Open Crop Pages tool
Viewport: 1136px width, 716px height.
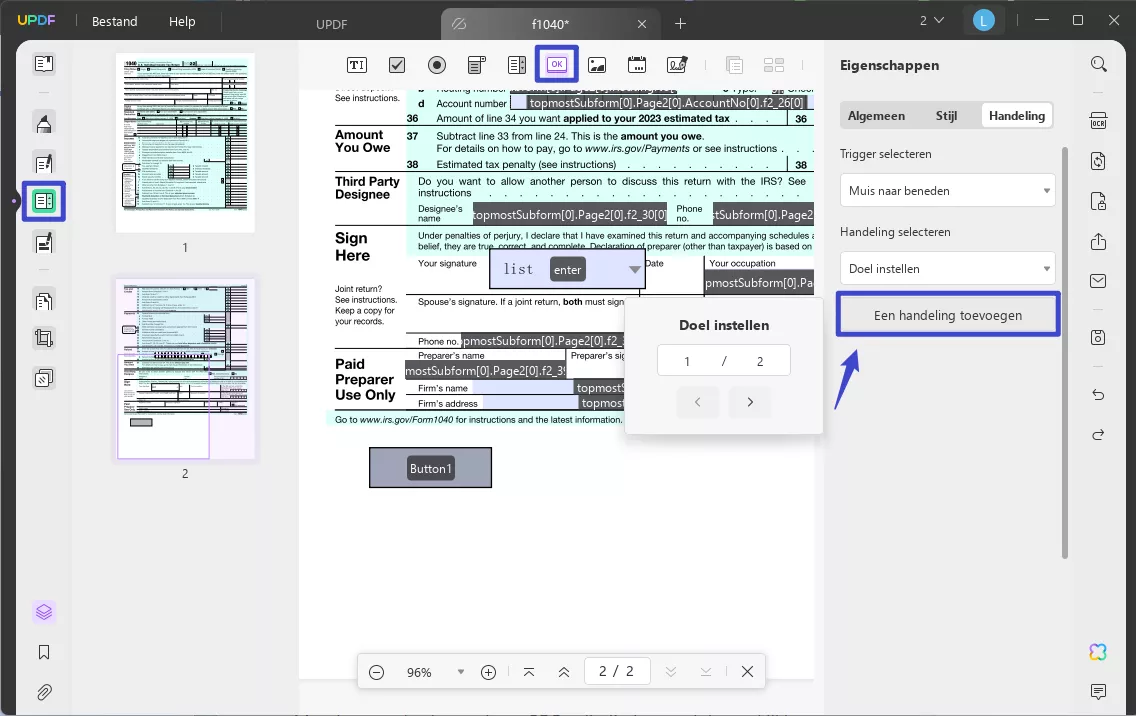coord(44,338)
